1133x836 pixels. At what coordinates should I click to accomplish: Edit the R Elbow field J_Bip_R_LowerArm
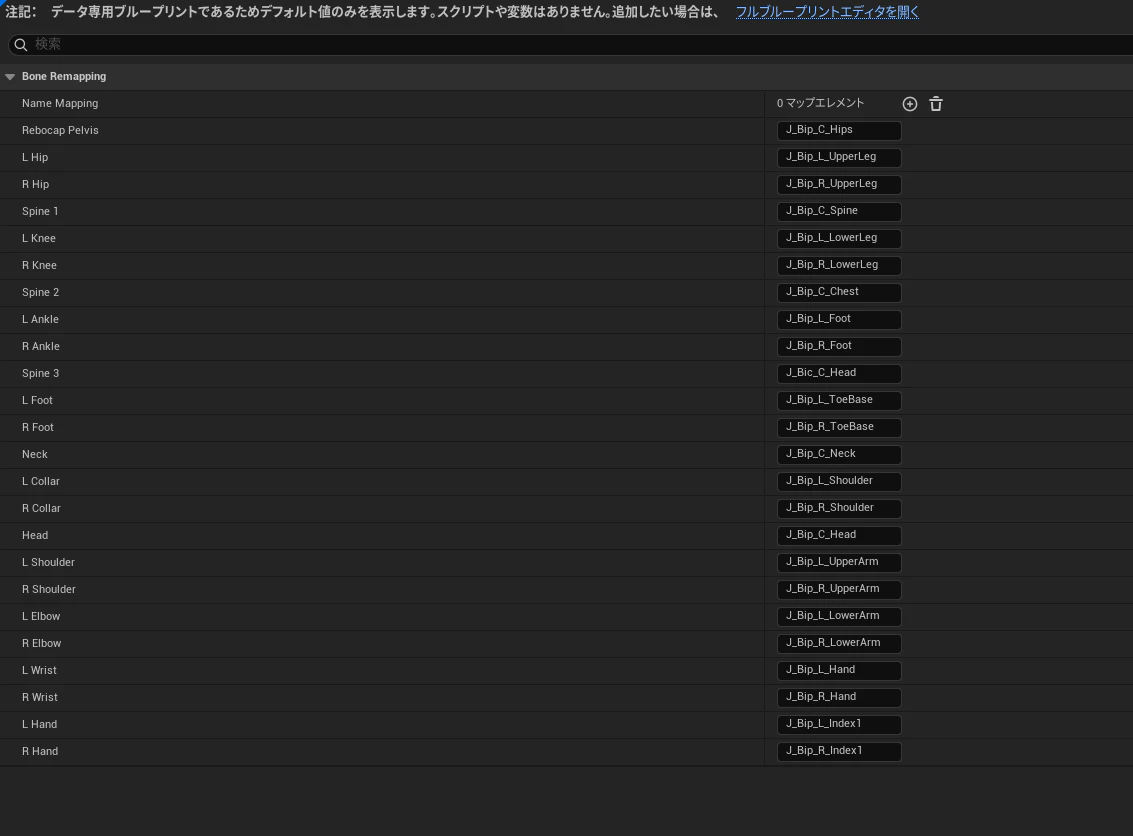click(x=839, y=642)
